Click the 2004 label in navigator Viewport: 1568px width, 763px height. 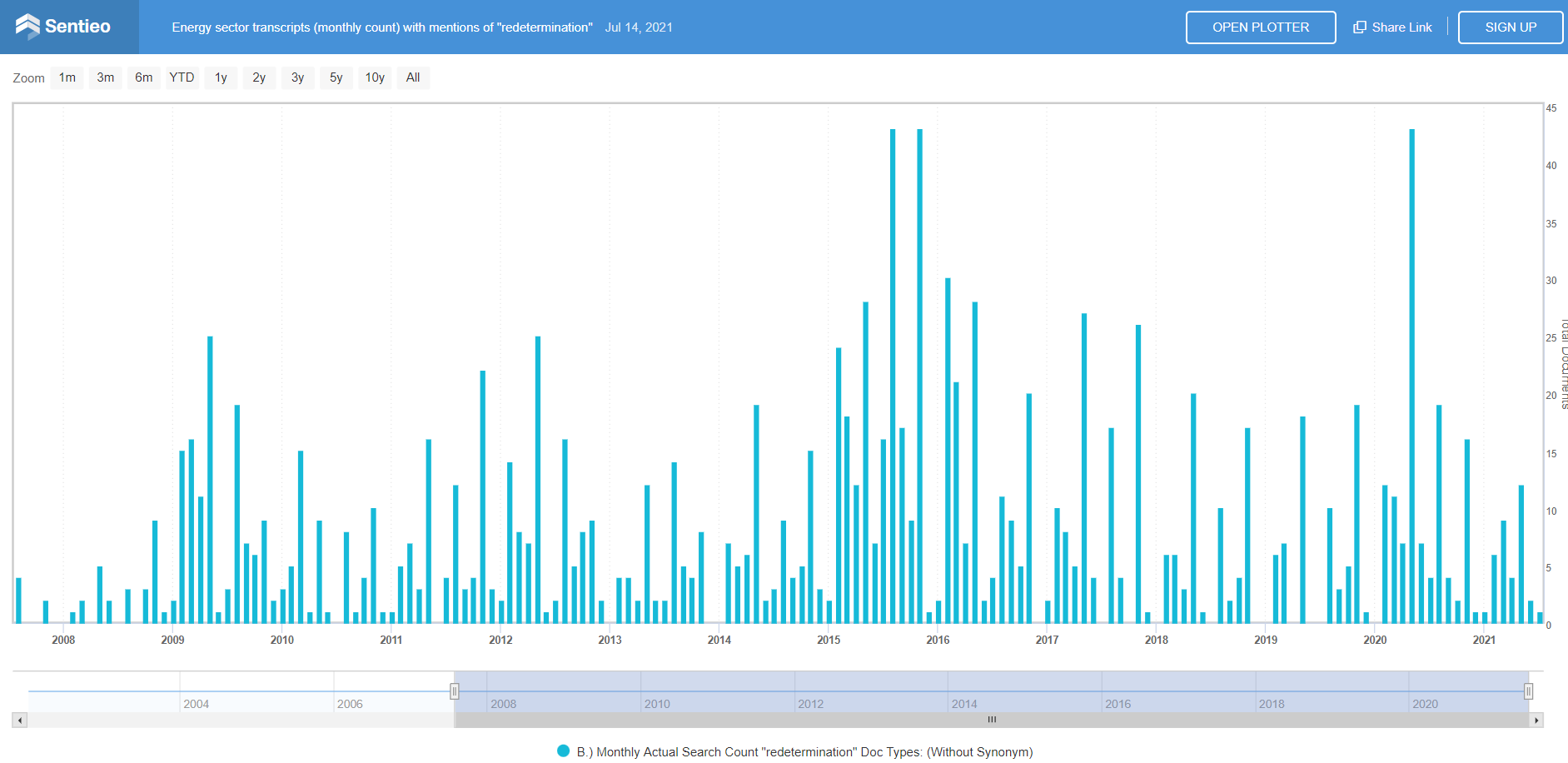[x=197, y=704]
